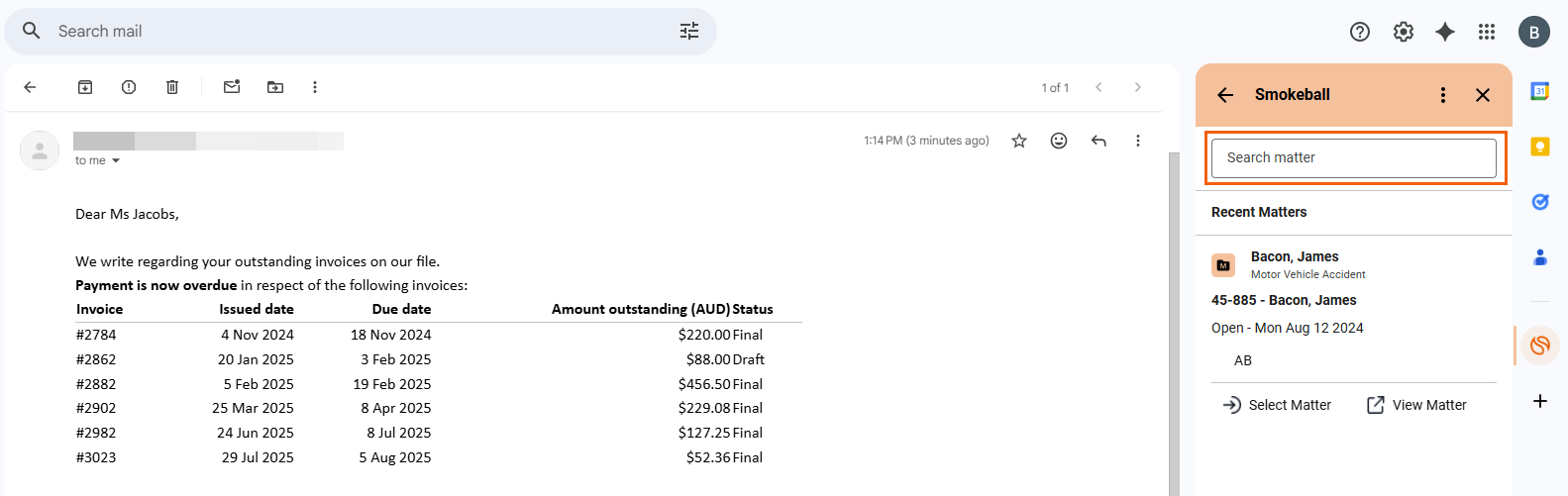
Task: Open Move to folder icon
Action: 275,87
